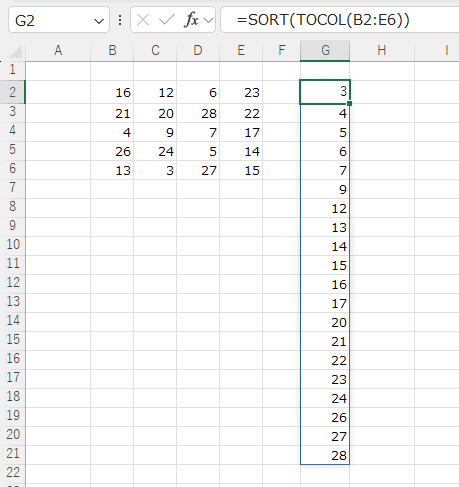459x487 pixels.
Task: Select row 21 header
Action: 13,454
